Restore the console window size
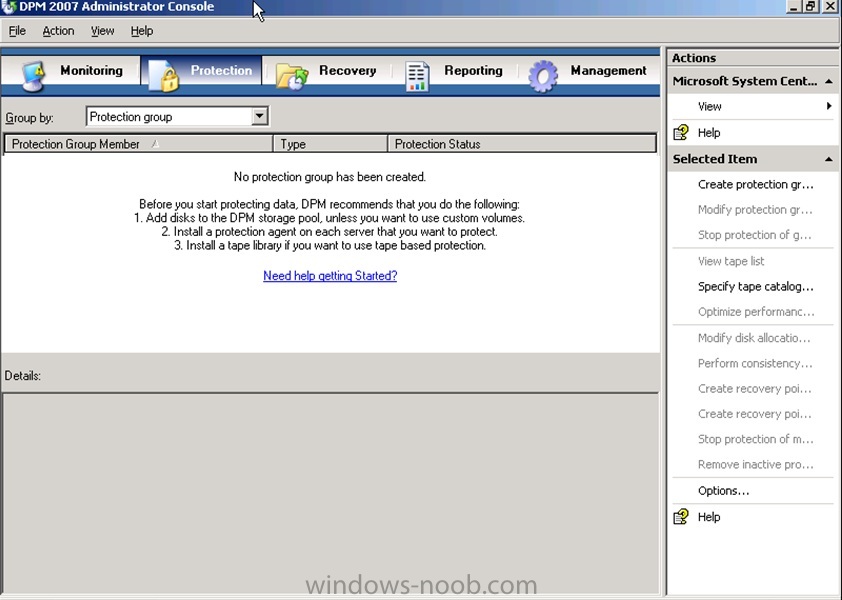This screenshot has height=600, width=842. 810,6
